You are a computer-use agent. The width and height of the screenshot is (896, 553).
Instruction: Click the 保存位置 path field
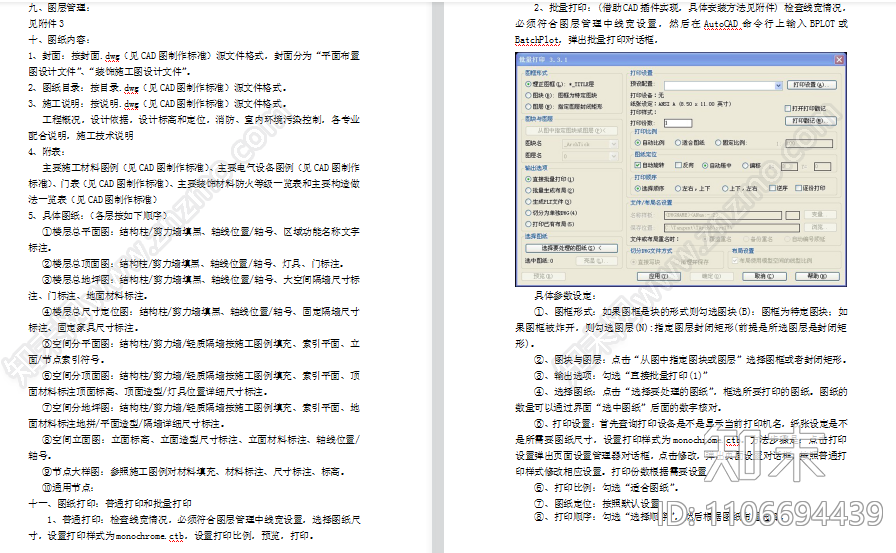coord(731,227)
